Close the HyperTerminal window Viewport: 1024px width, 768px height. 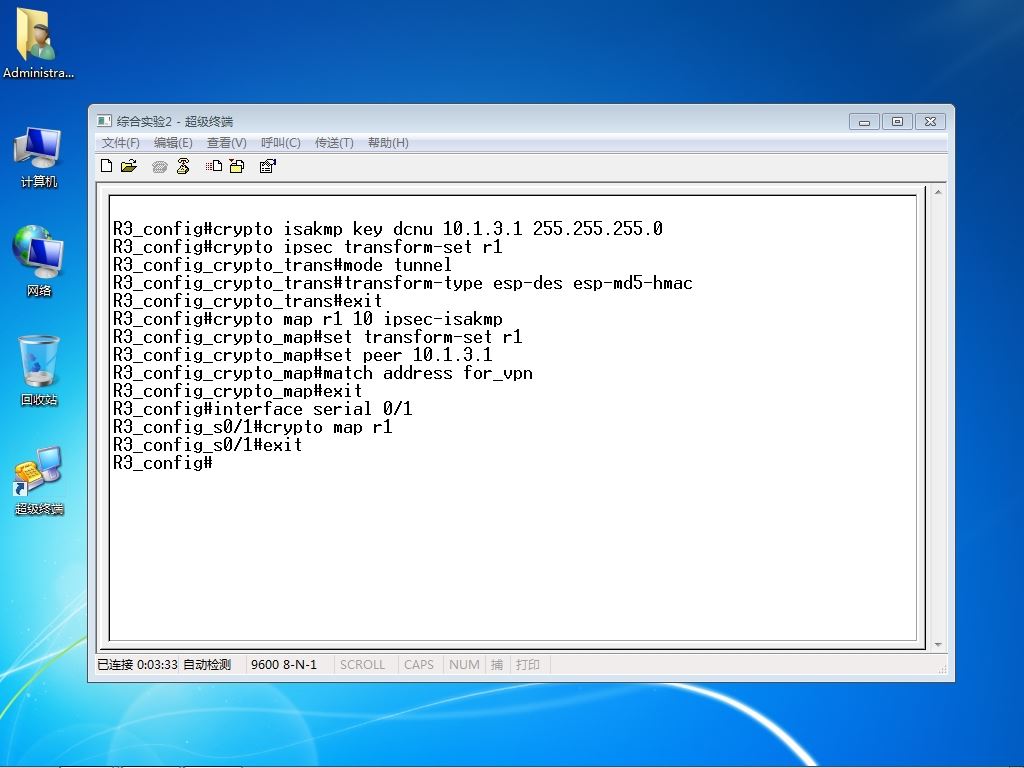(x=931, y=121)
